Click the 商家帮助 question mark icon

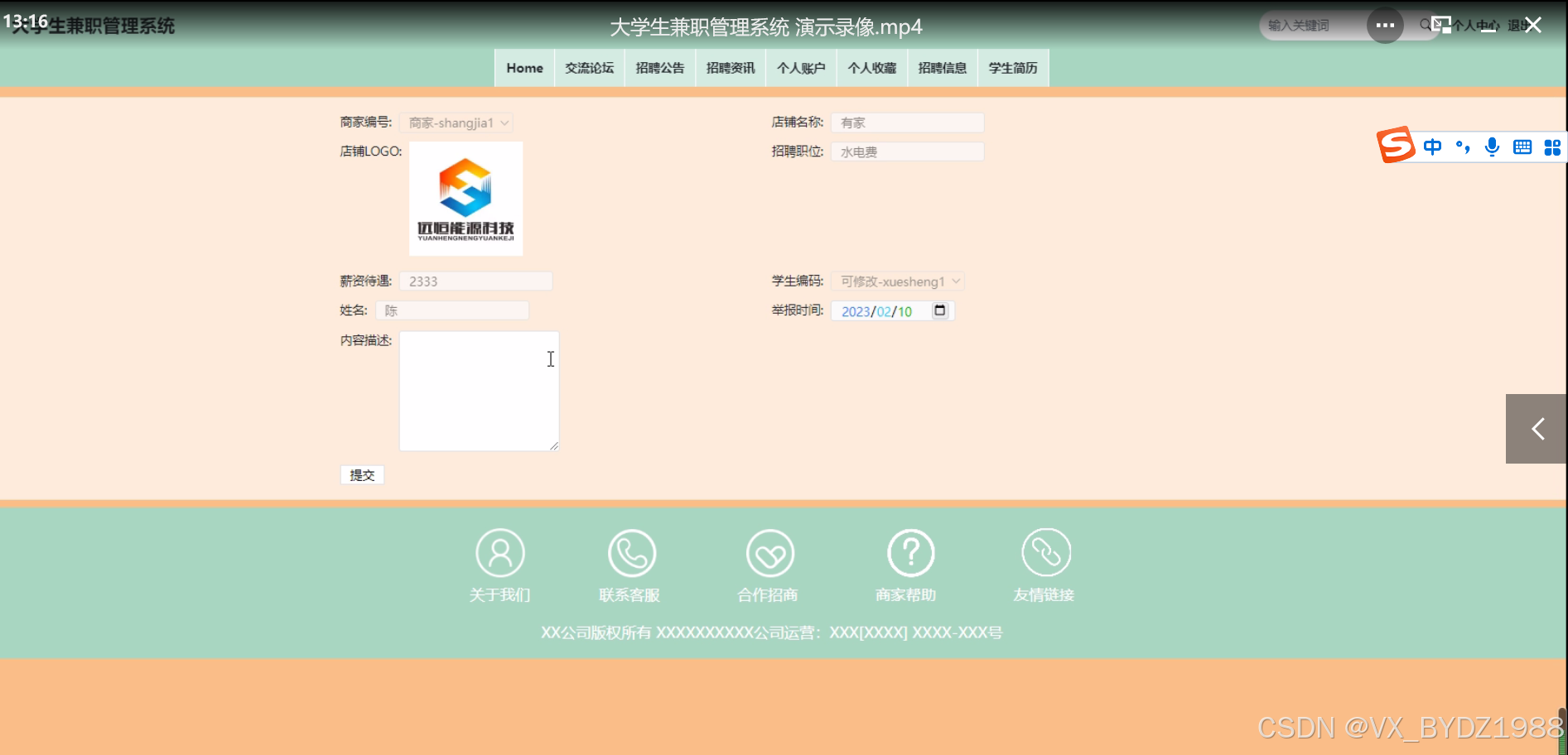pyautogui.click(x=911, y=553)
